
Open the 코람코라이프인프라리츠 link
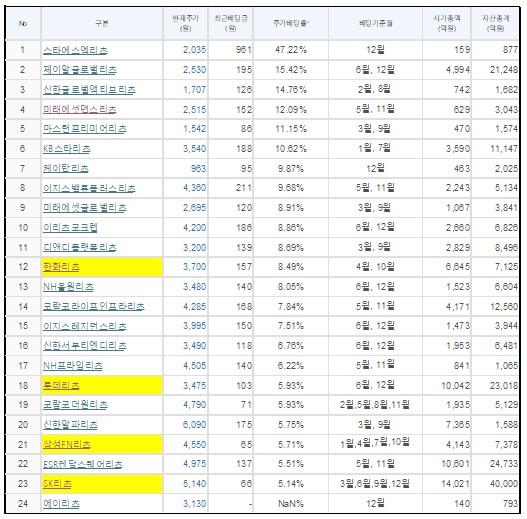tap(94, 307)
